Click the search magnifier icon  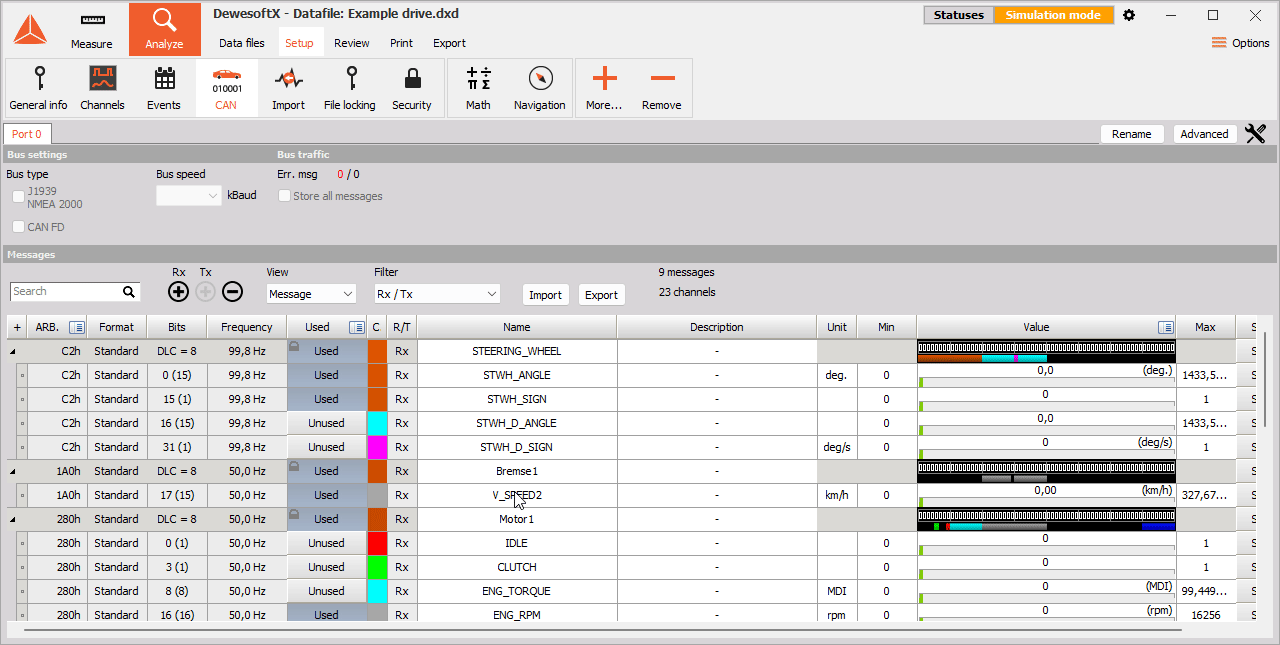129,292
